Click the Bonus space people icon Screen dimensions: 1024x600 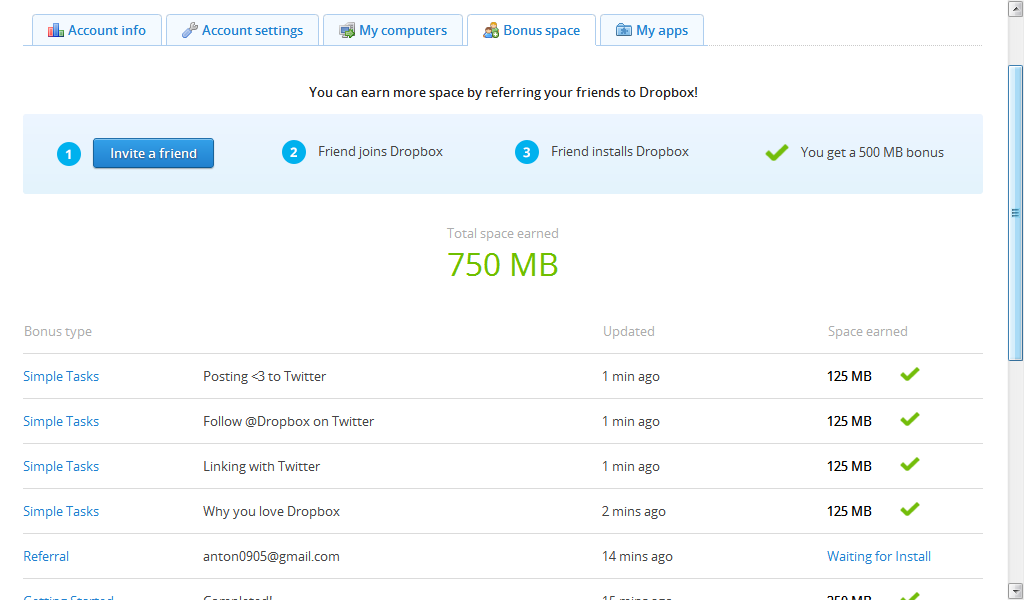(x=491, y=30)
